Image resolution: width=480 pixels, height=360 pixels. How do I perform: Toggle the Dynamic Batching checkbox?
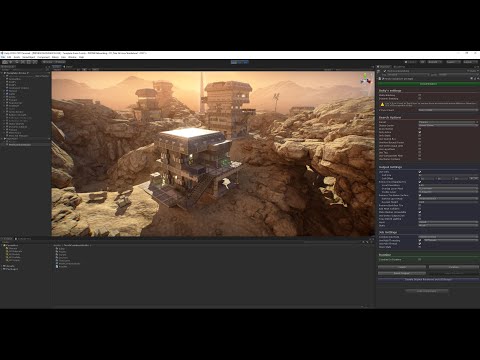[420, 98]
